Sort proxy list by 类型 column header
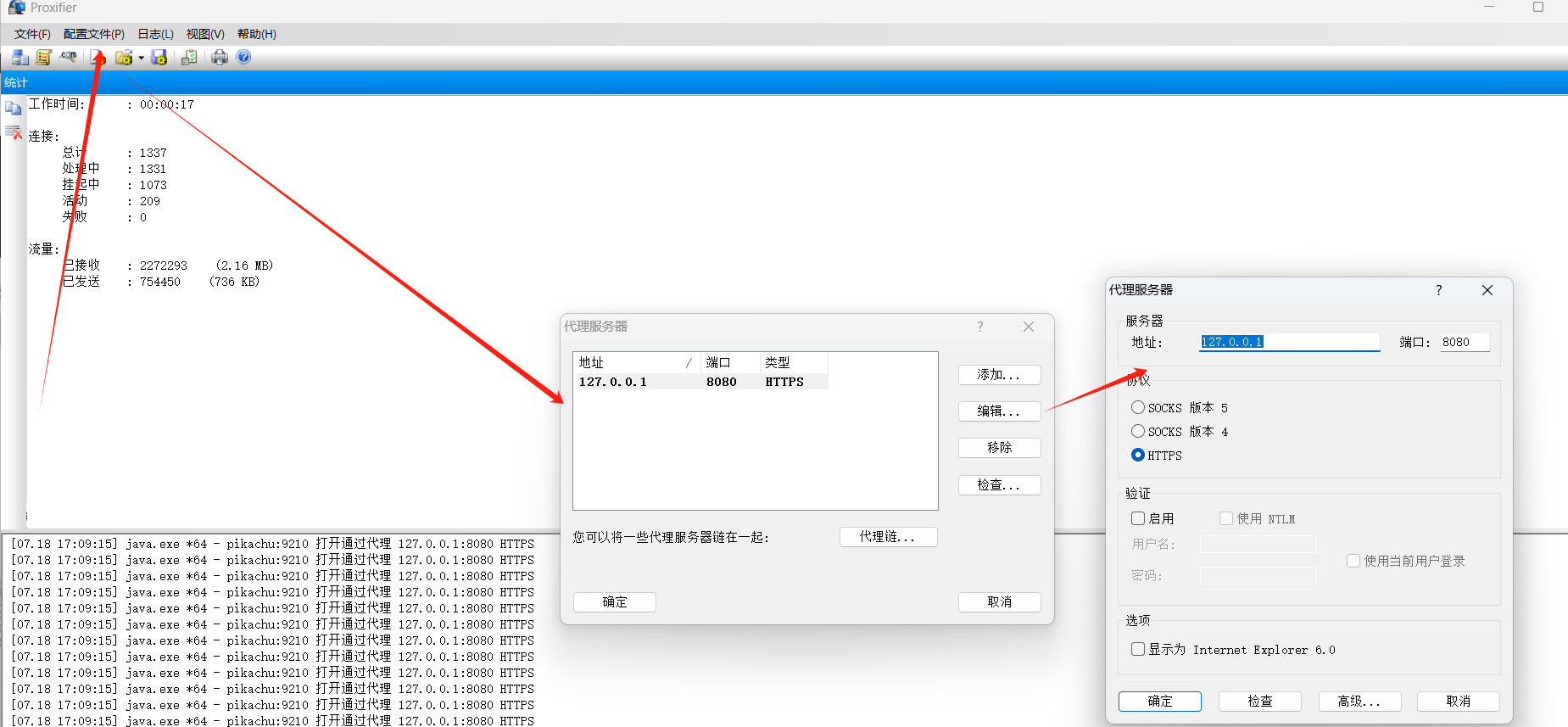The image size is (1568, 727). coord(794,363)
